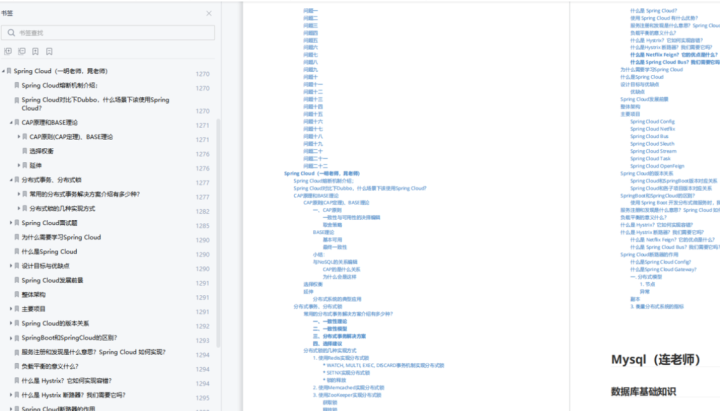Expand the 分布式锁的几种实现方式 bookmark node
The width and height of the screenshot is (720, 411).
(x=19, y=208)
